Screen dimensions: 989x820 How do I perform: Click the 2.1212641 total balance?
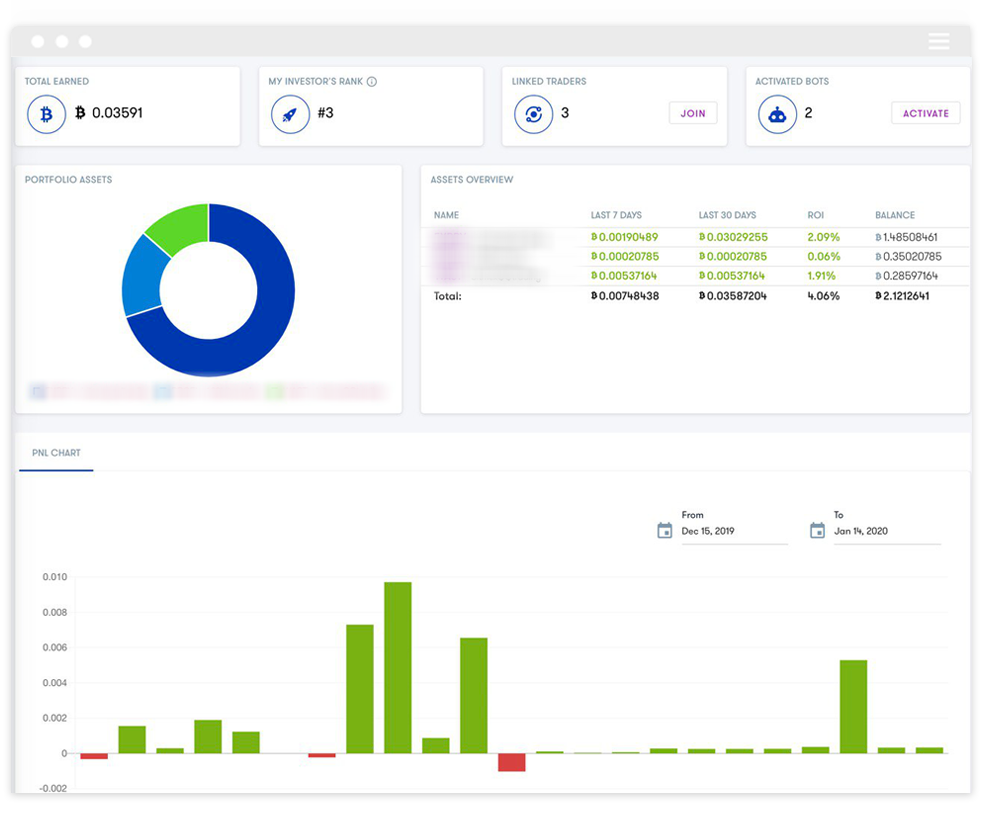click(902, 296)
